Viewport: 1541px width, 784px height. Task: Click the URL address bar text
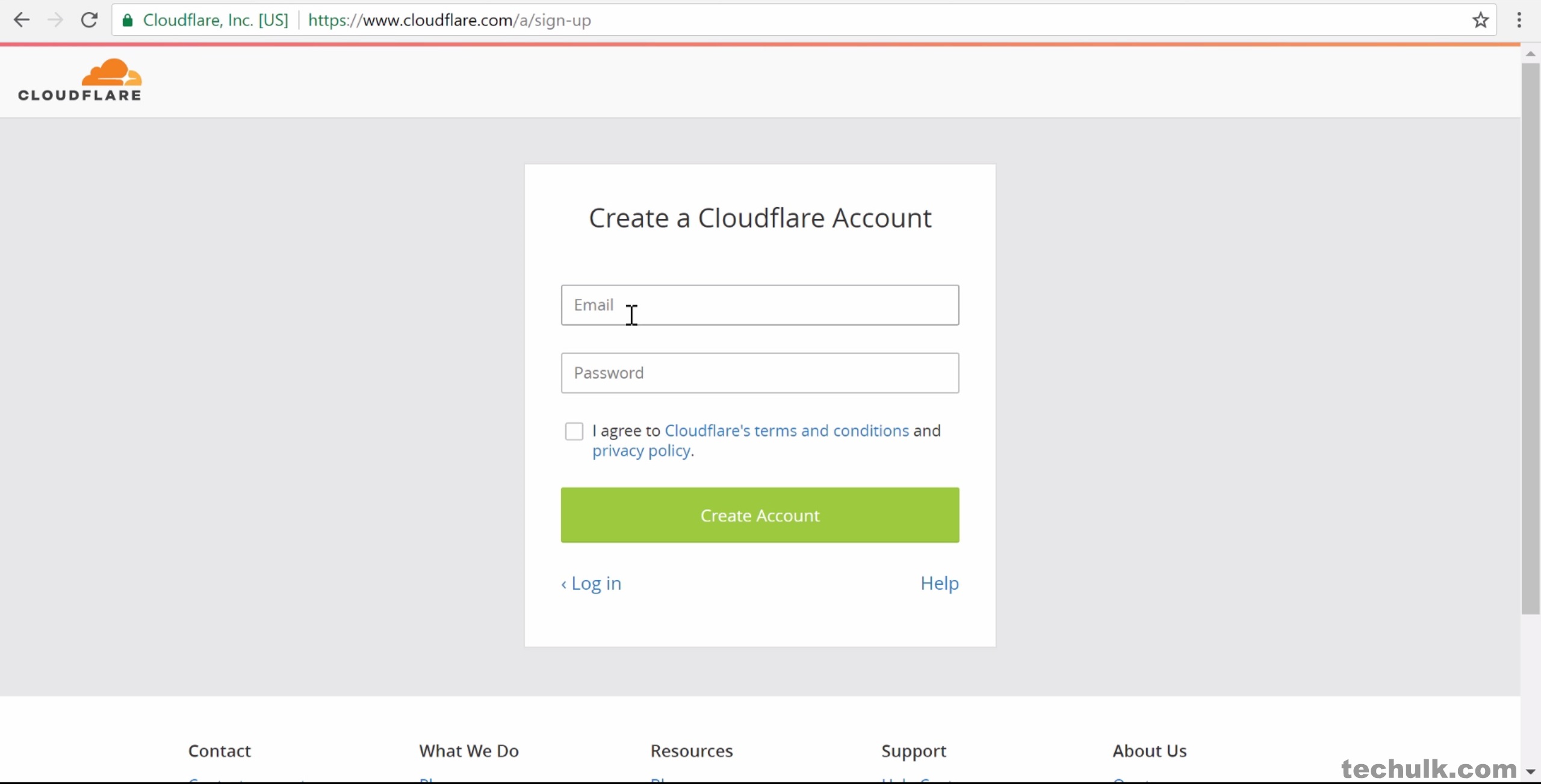449,20
